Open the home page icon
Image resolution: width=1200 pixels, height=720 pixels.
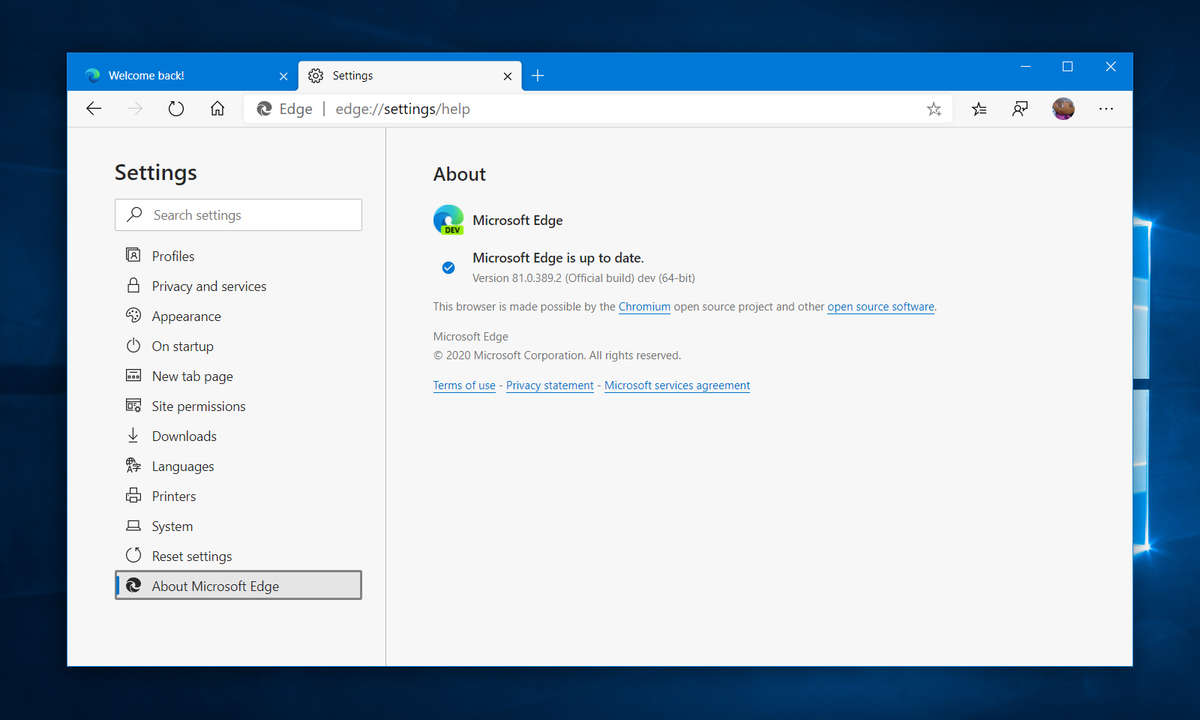point(217,109)
